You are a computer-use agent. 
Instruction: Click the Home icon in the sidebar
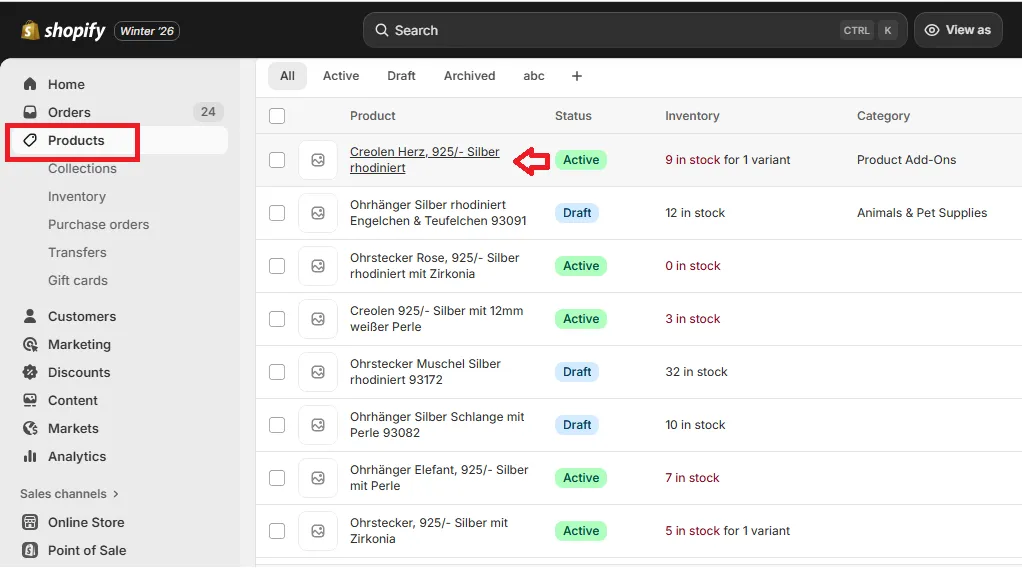[30, 84]
